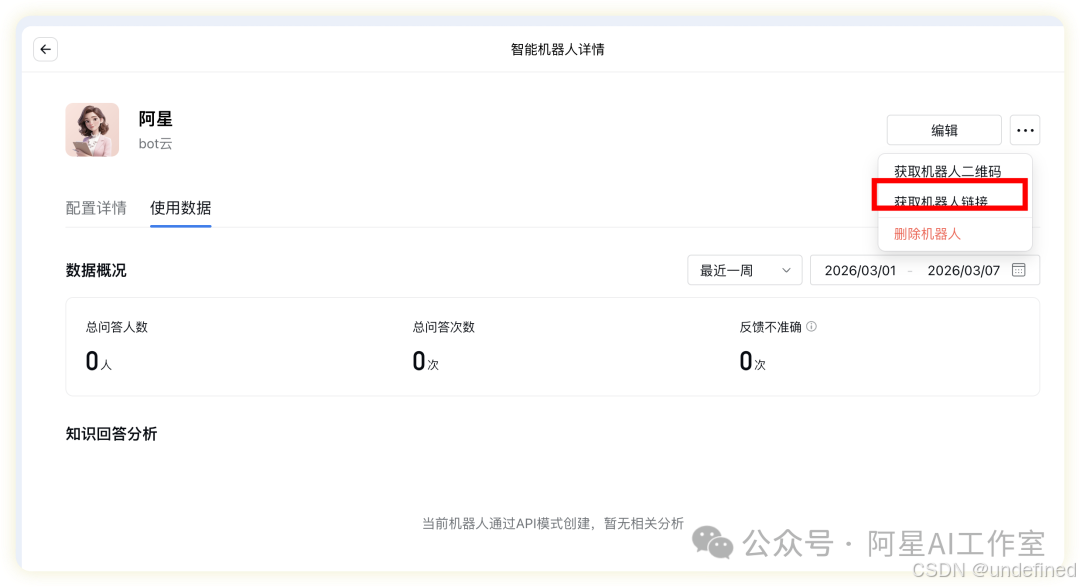Click the 数据概况 section heading

click(x=96, y=271)
